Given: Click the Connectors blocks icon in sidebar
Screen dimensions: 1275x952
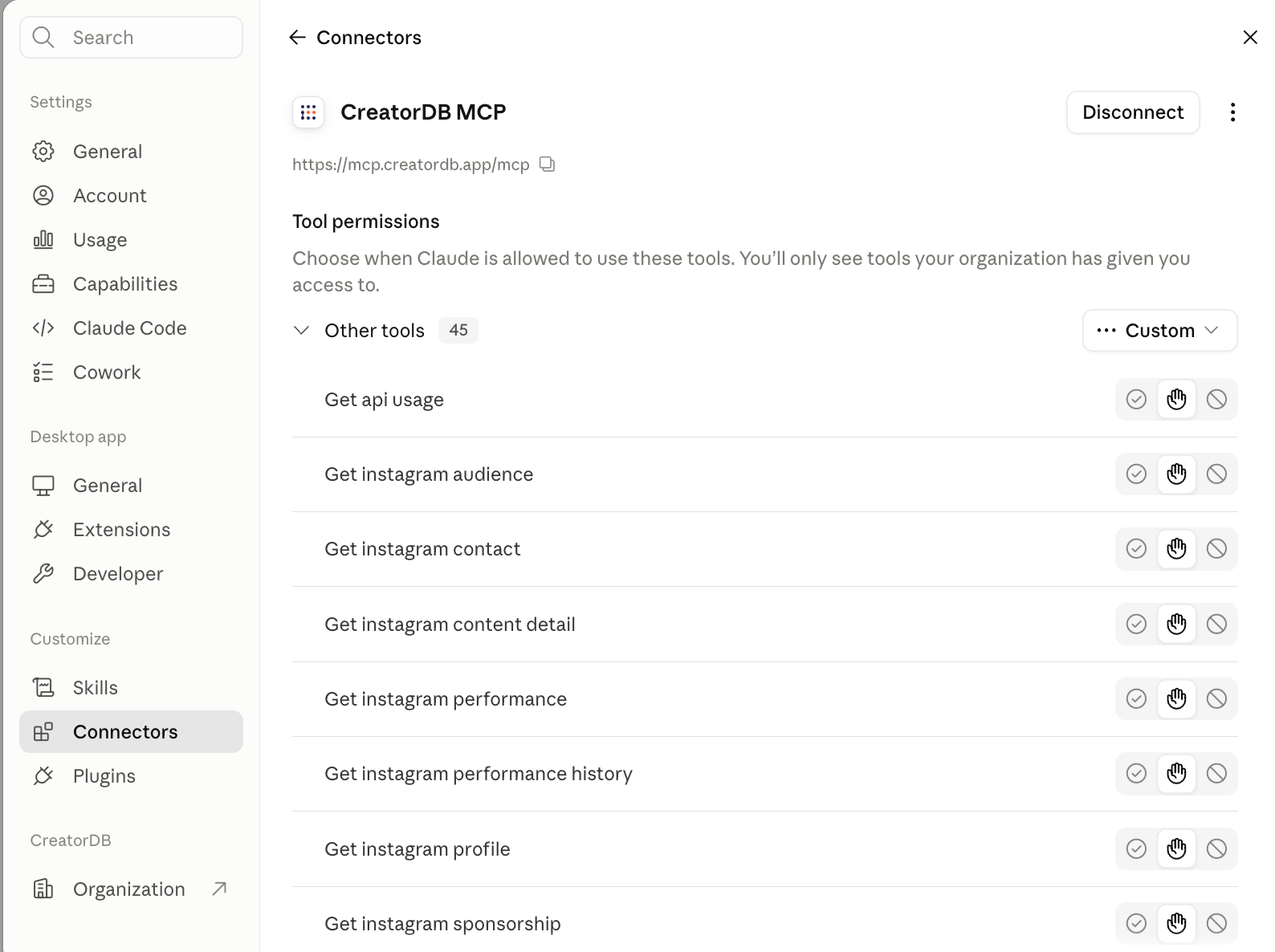Looking at the screenshot, I should click(x=43, y=732).
